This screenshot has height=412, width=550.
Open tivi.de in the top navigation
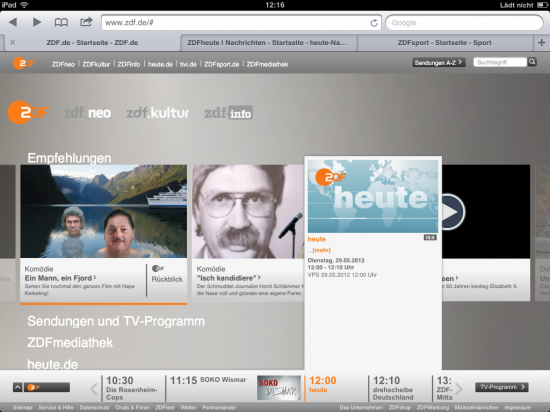pyautogui.click(x=188, y=65)
